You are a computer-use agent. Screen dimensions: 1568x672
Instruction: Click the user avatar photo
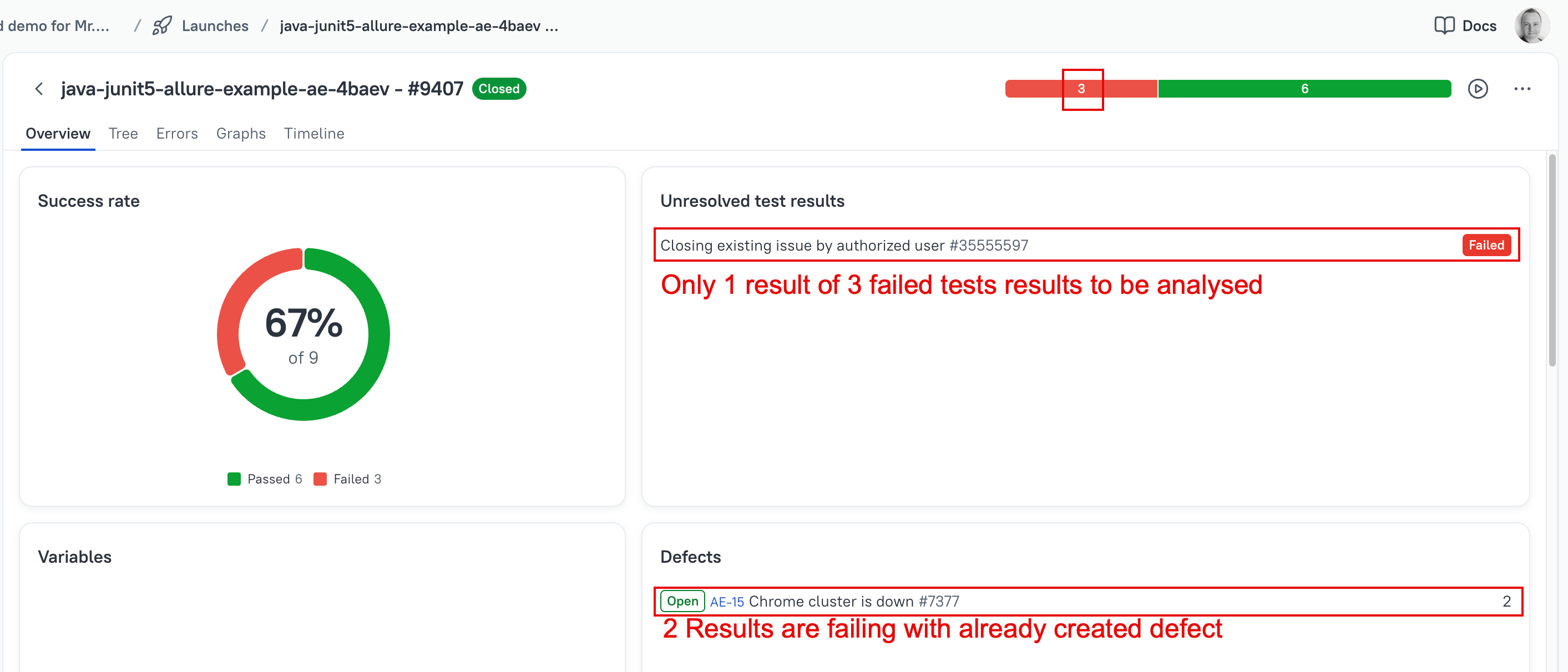pyautogui.click(x=1531, y=26)
